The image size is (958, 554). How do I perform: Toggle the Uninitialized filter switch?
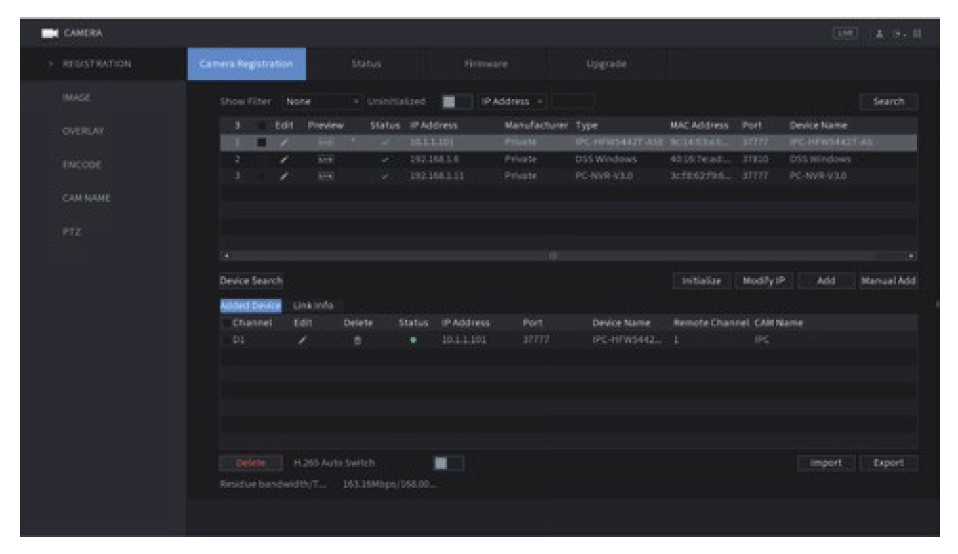click(454, 101)
